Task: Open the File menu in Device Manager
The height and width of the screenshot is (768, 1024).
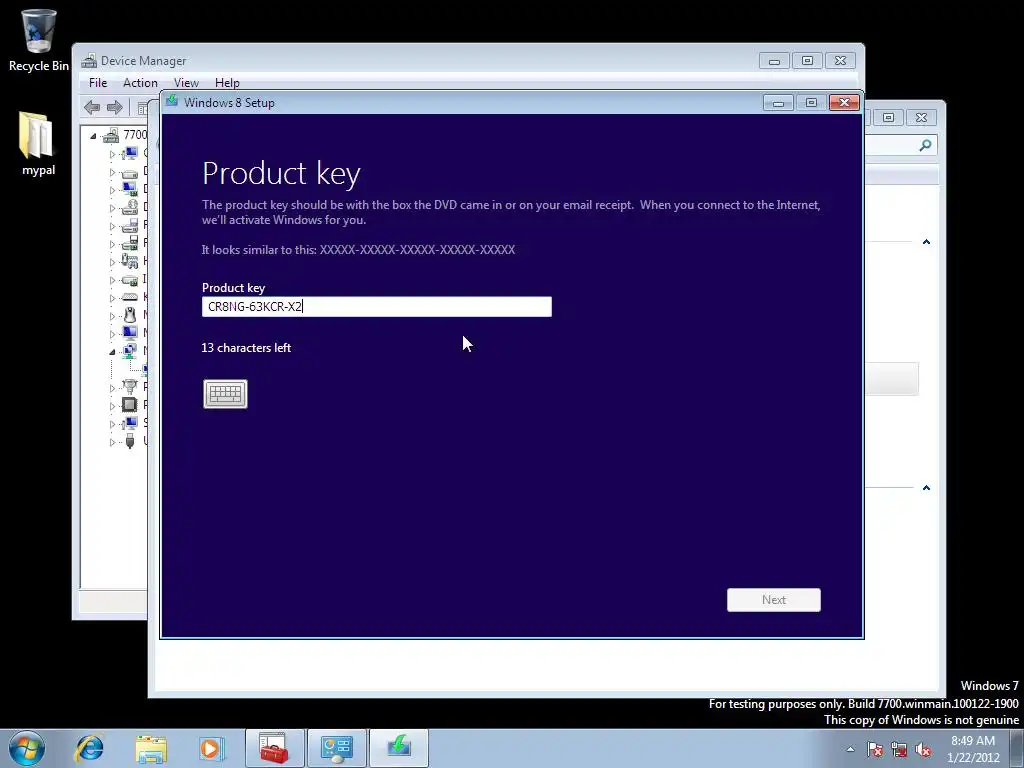Action: 98,83
